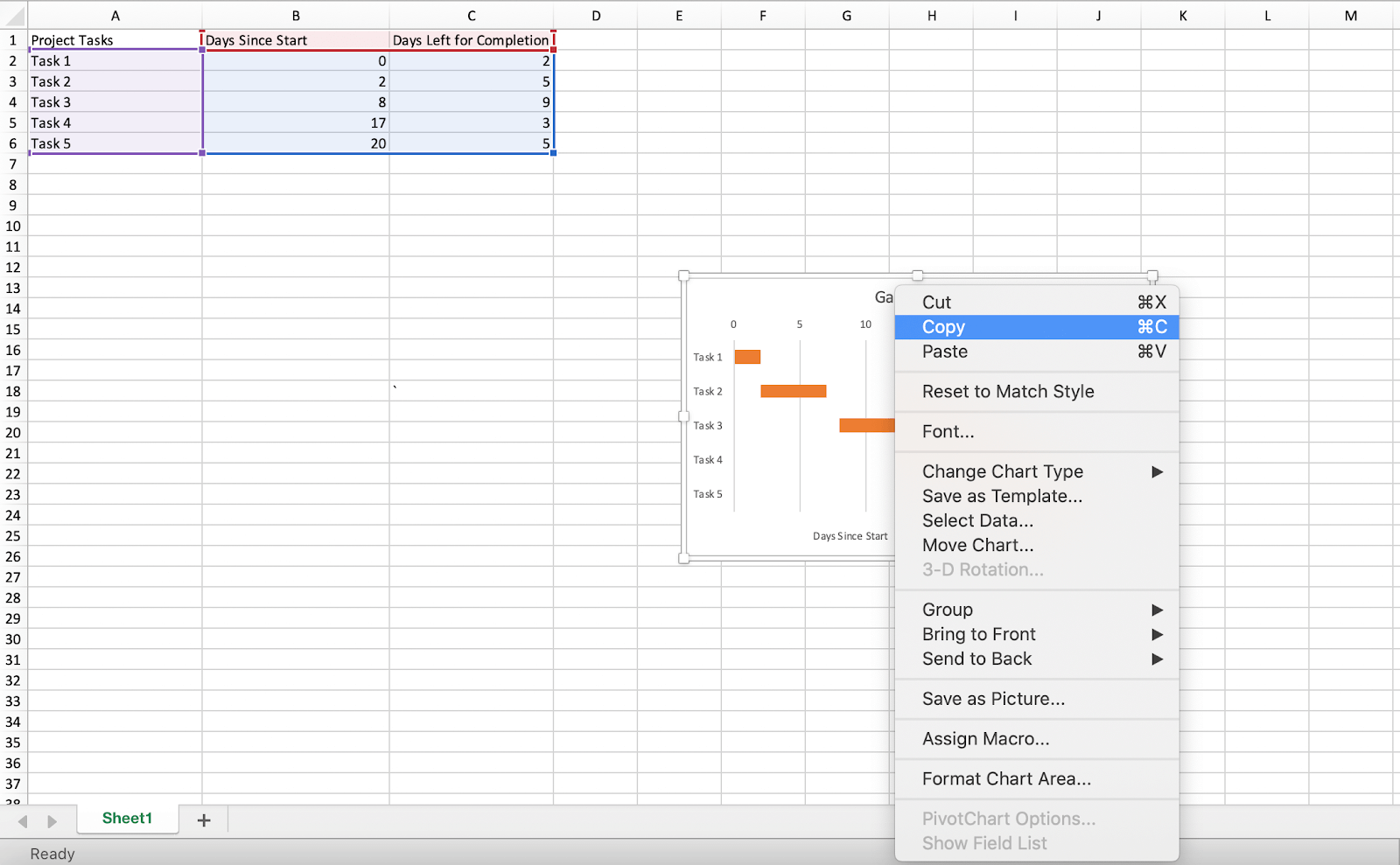Click the right sheet navigation arrow

(50, 820)
